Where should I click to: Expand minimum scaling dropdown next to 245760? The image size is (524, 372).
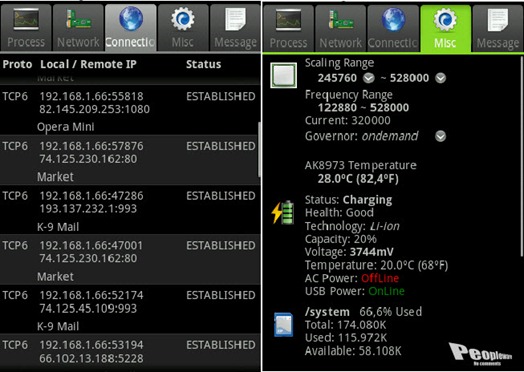(369, 78)
